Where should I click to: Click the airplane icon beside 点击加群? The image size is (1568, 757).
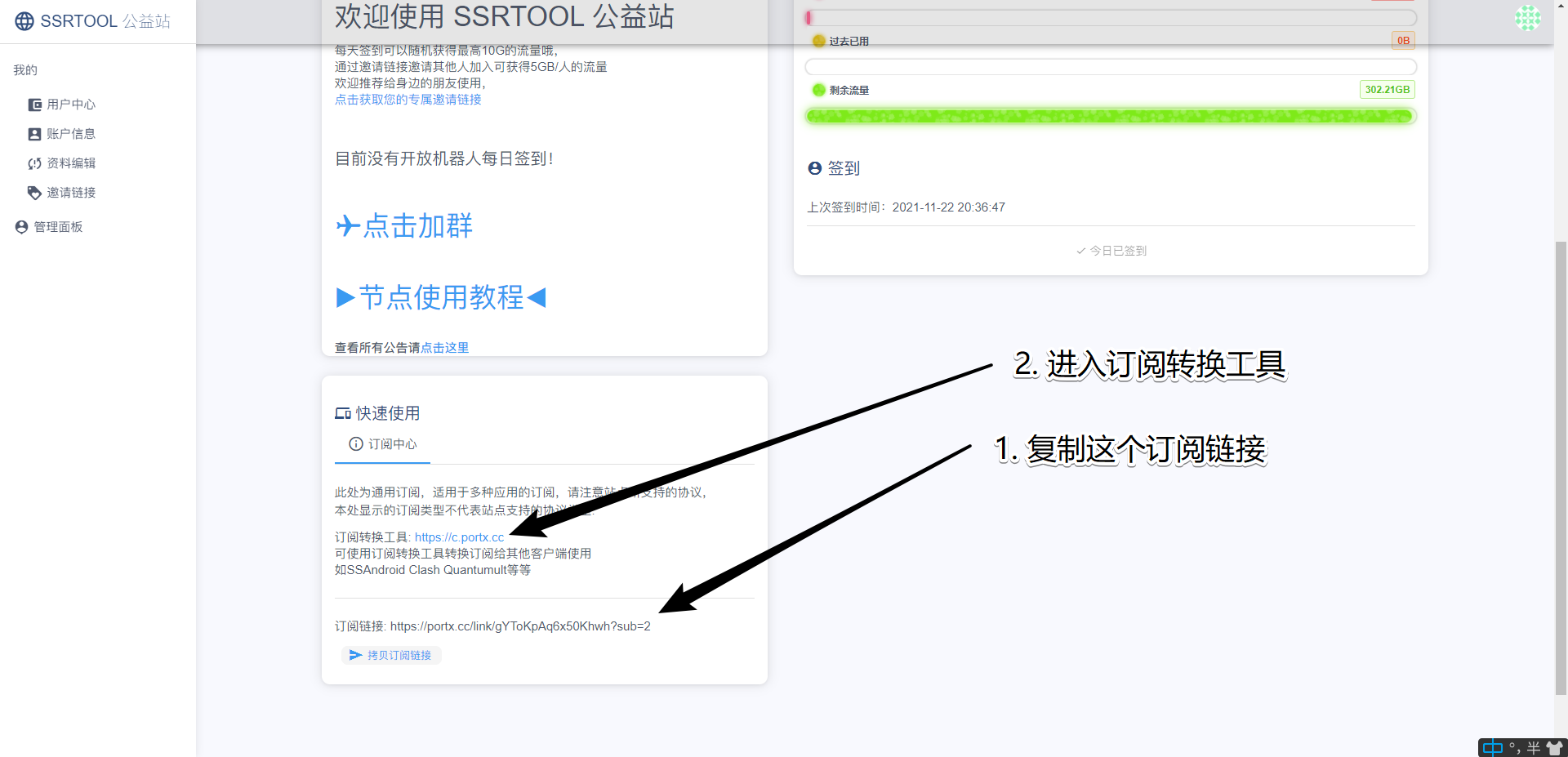point(348,225)
